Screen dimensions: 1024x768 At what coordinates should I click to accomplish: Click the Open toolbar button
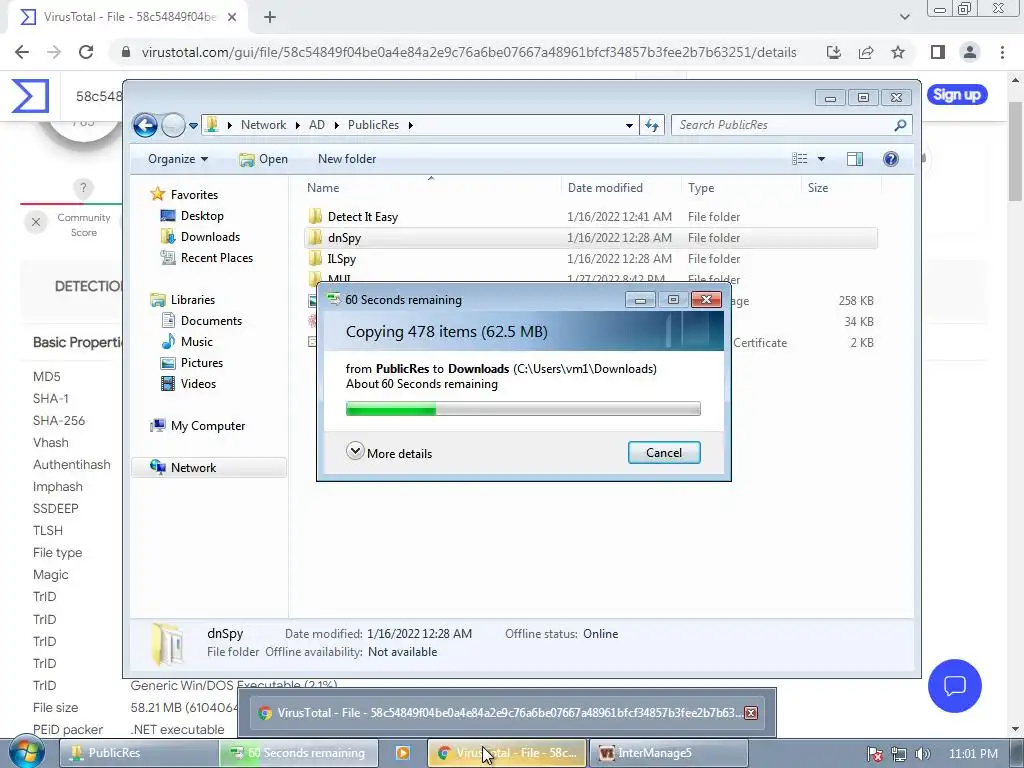(x=263, y=159)
